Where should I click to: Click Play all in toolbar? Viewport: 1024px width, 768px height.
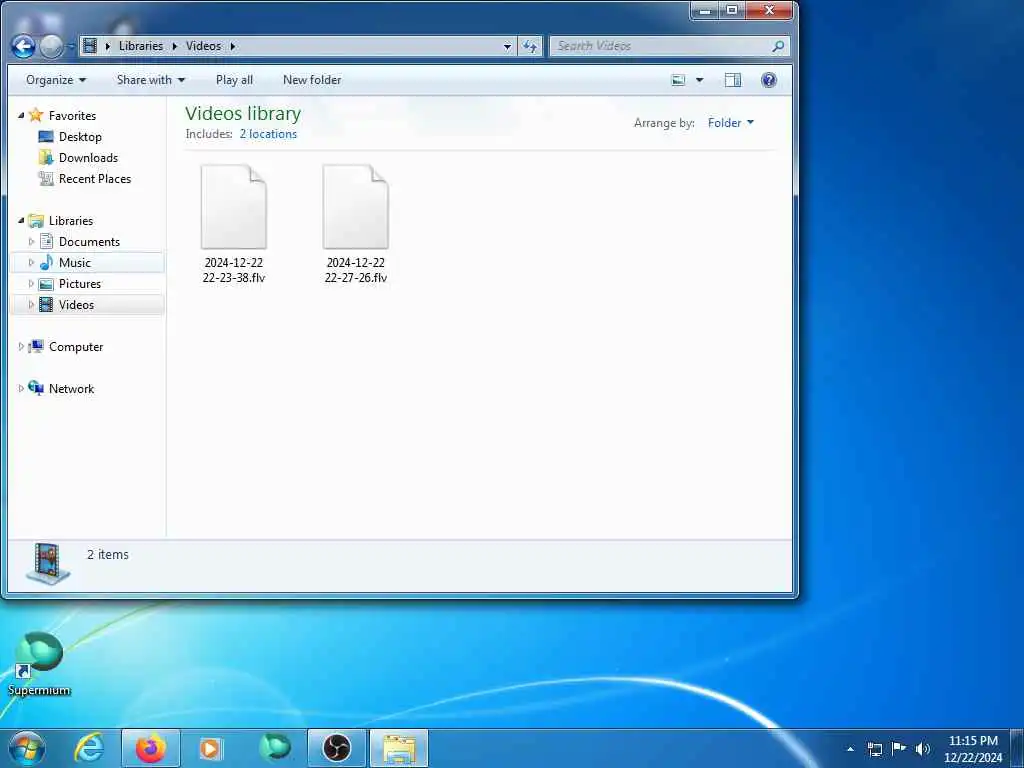point(234,80)
